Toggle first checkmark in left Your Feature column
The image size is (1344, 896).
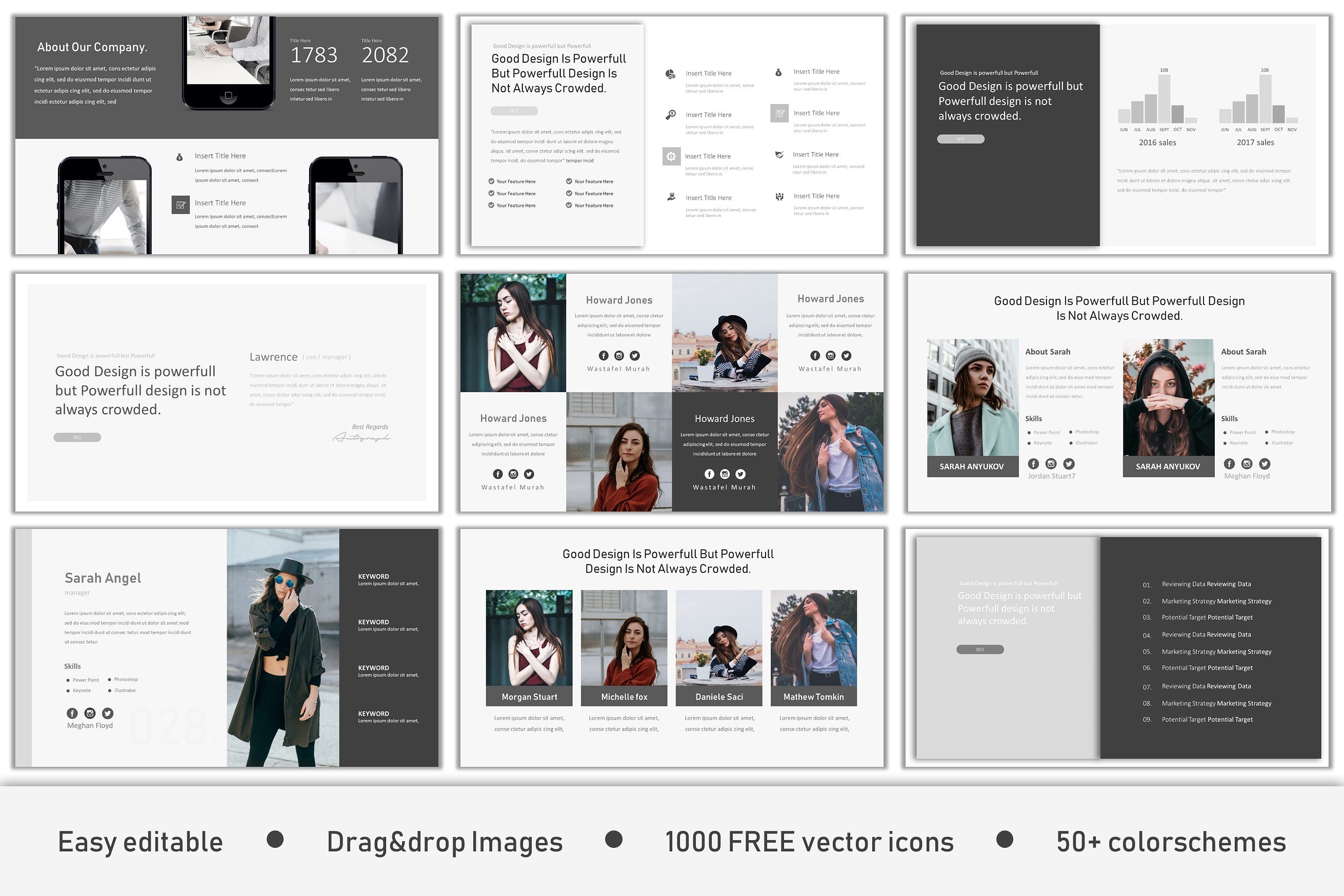(491, 181)
